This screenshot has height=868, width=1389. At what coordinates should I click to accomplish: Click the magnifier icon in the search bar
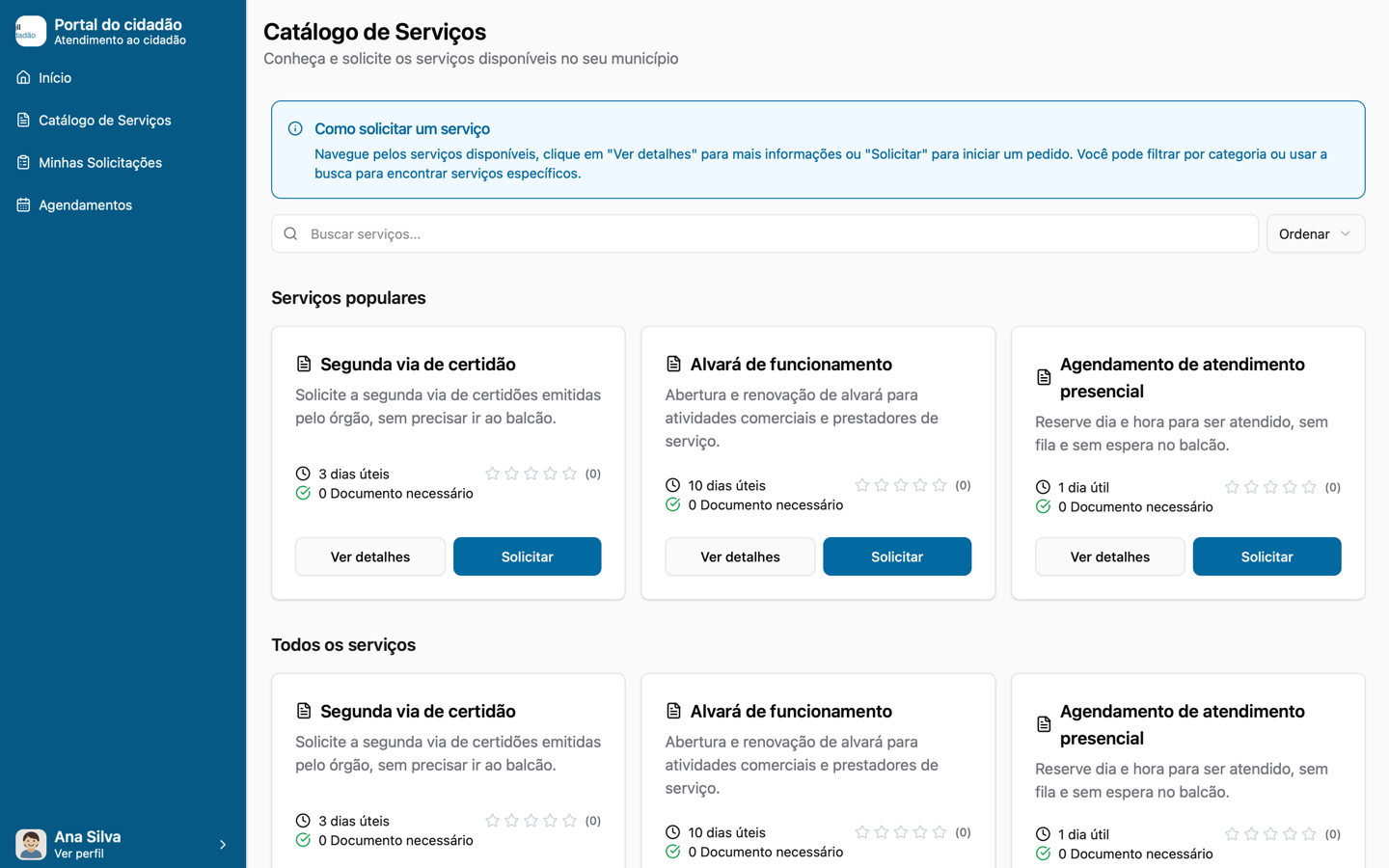click(x=290, y=233)
